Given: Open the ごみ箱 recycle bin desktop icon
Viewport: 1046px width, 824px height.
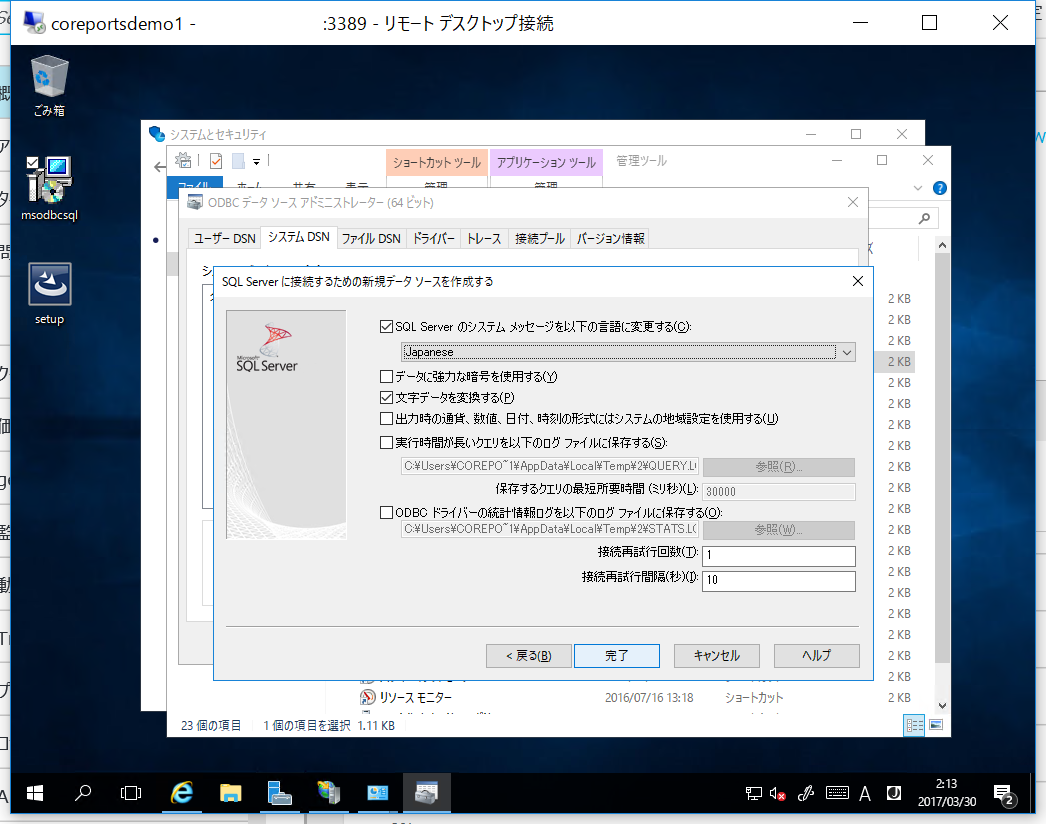Looking at the screenshot, I should tap(49, 85).
